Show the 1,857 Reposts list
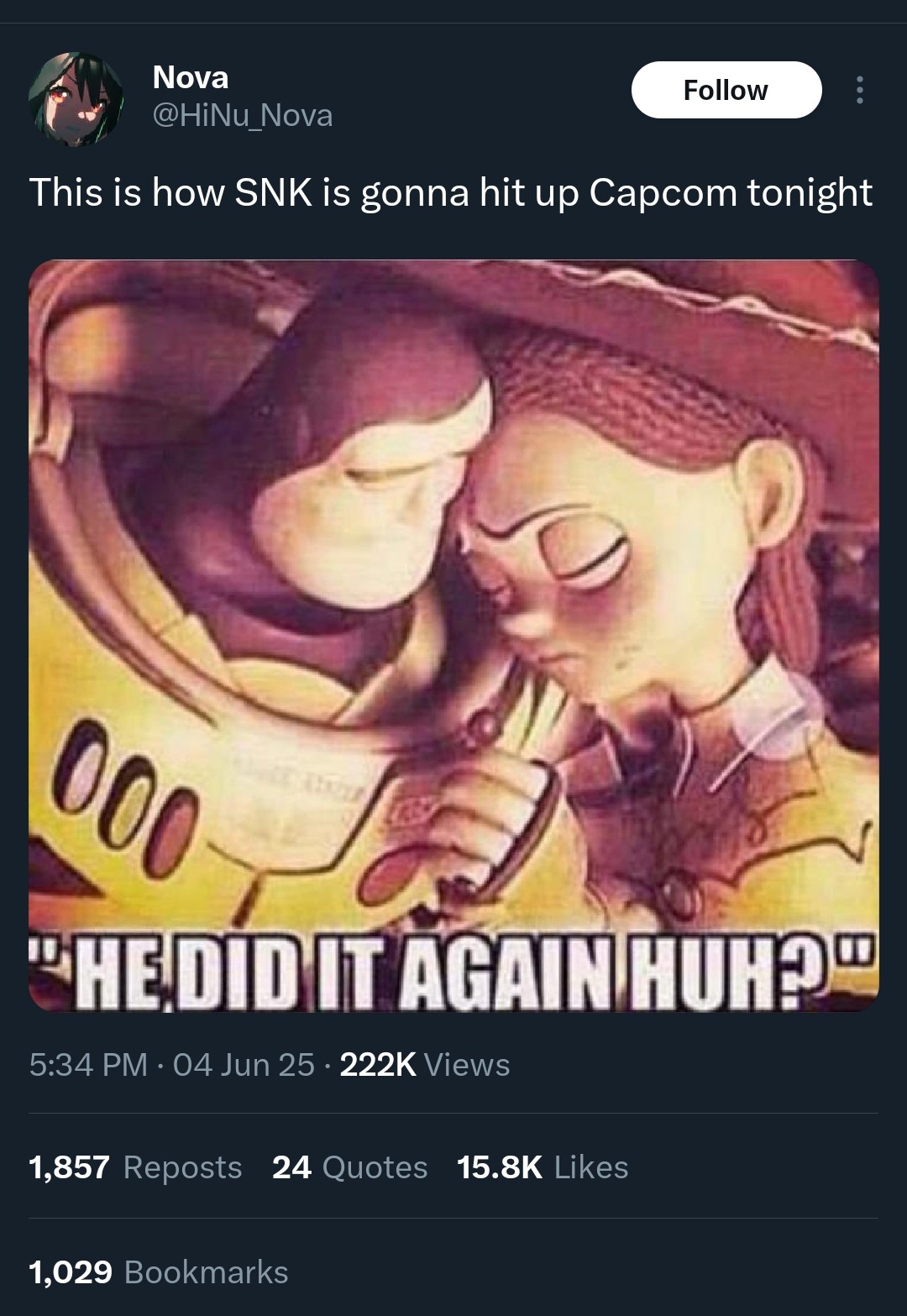Image resolution: width=907 pixels, height=1316 pixels. (x=135, y=1167)
